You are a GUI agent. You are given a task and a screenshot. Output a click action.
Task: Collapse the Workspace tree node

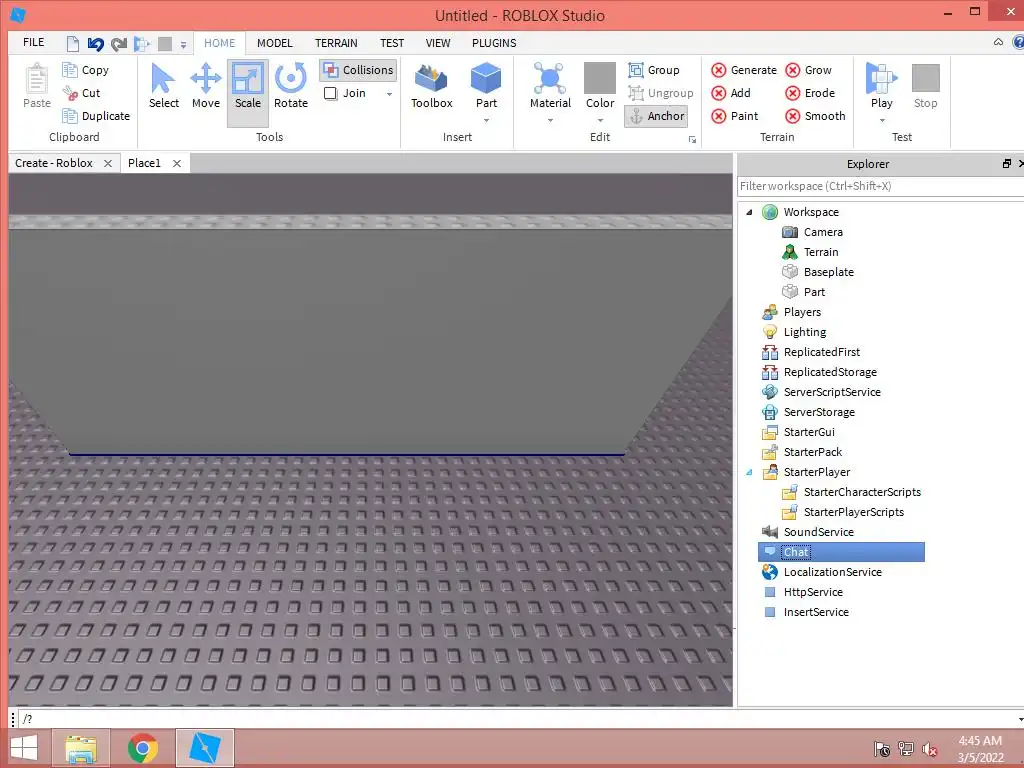(x=749, y=212)
